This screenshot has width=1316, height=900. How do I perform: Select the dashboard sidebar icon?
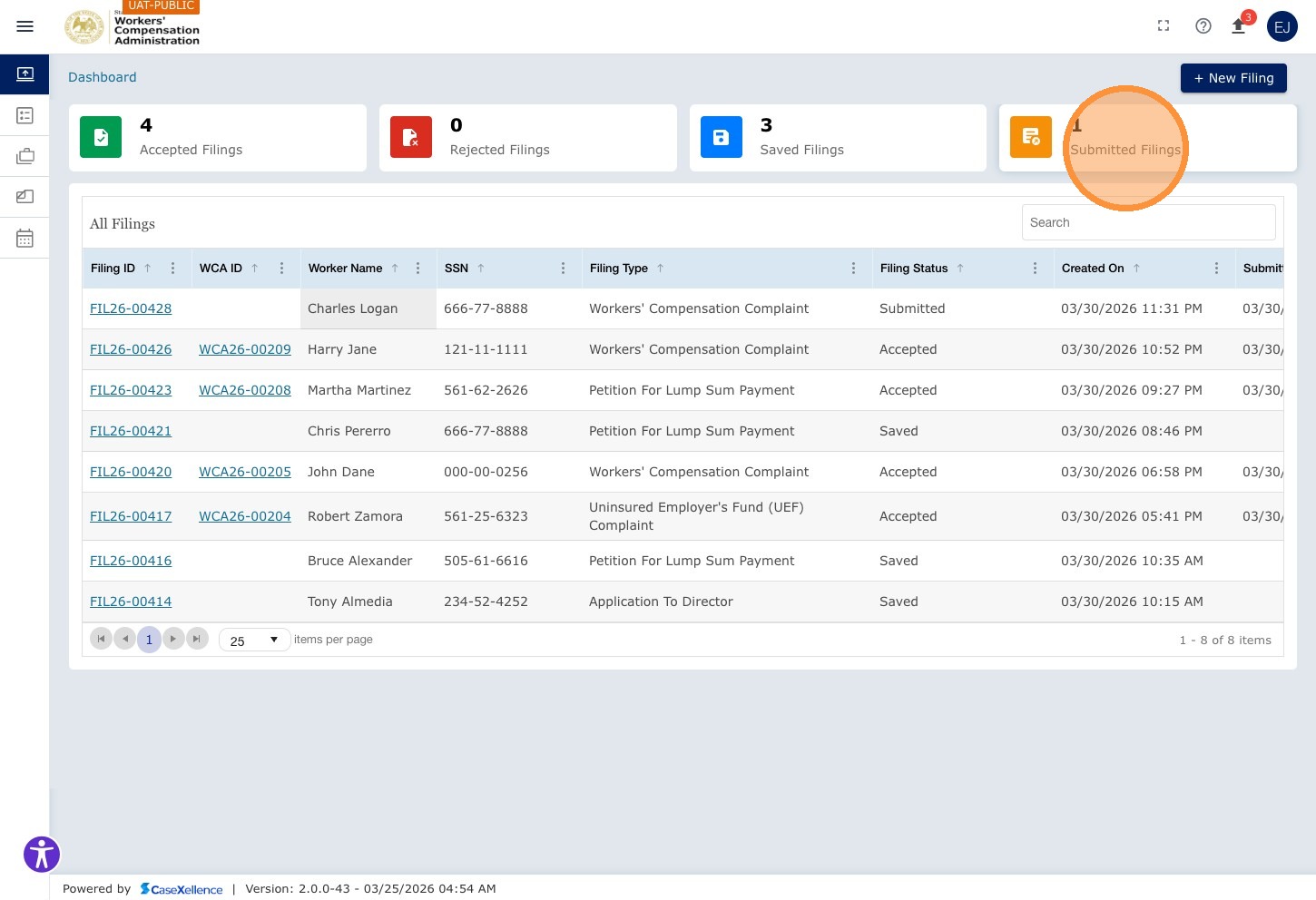click(25, 73)
